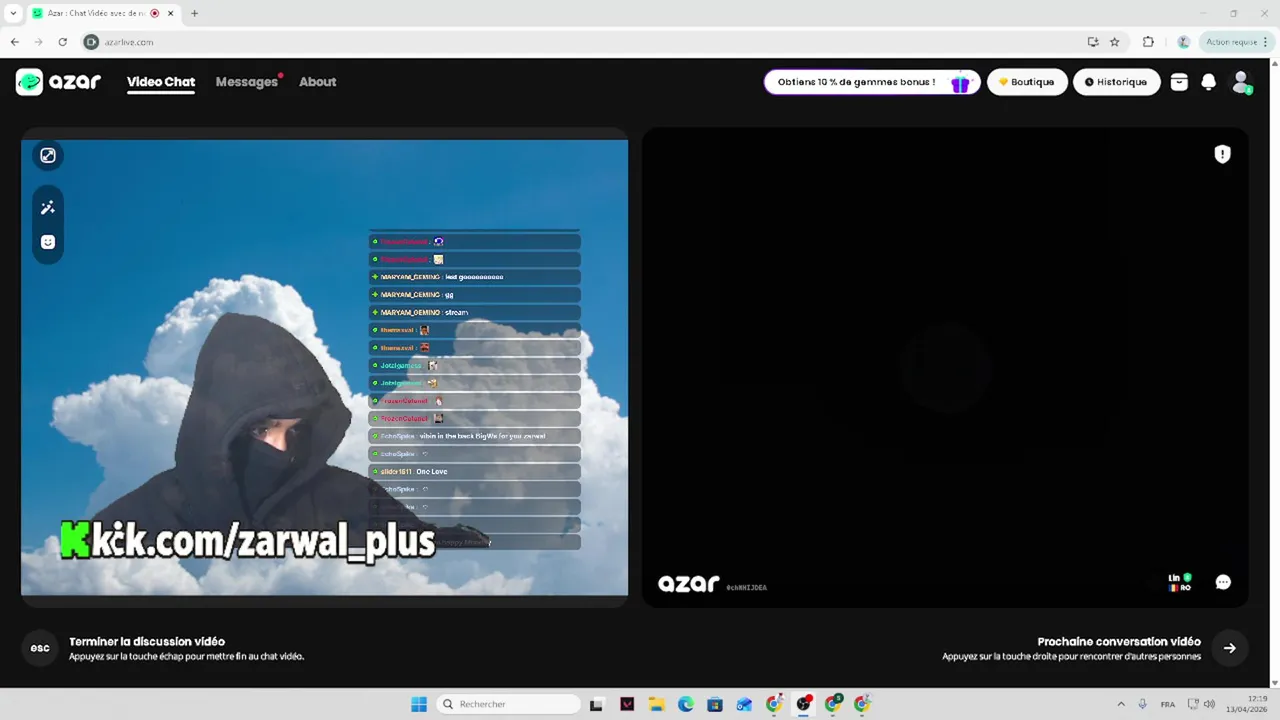The height and width of the screenshot is (720, 1280).
Task: Open Microsoft Edge from taskbar
Action: pos(686,704)
